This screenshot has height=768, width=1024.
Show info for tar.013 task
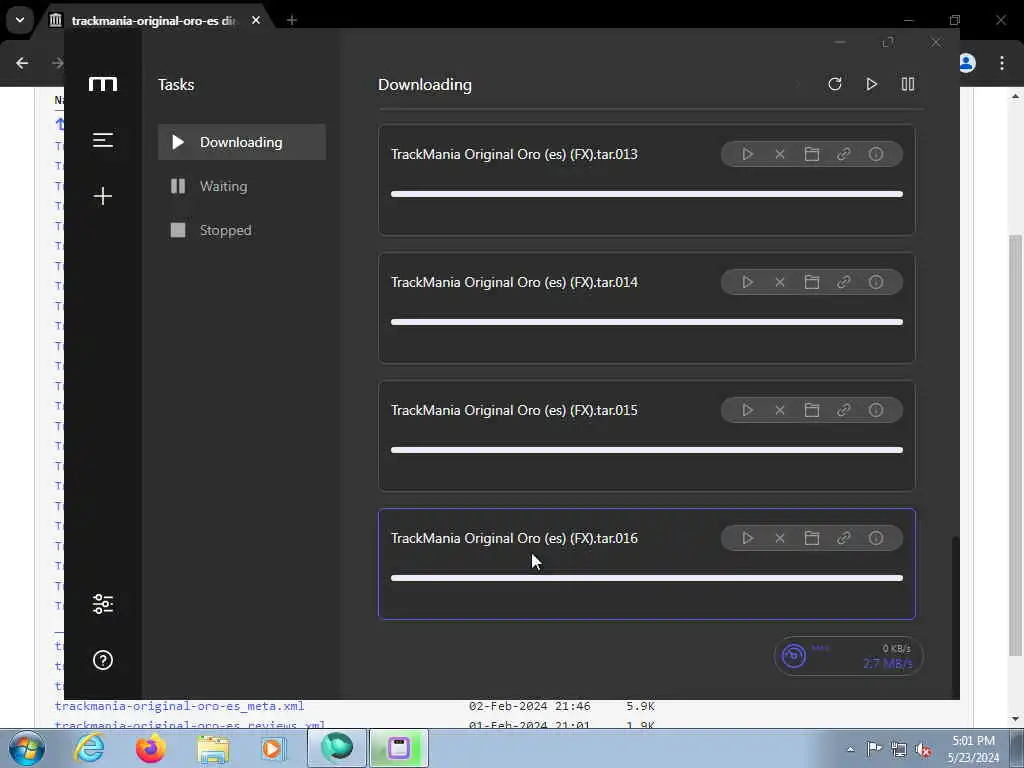pos(876,154)
